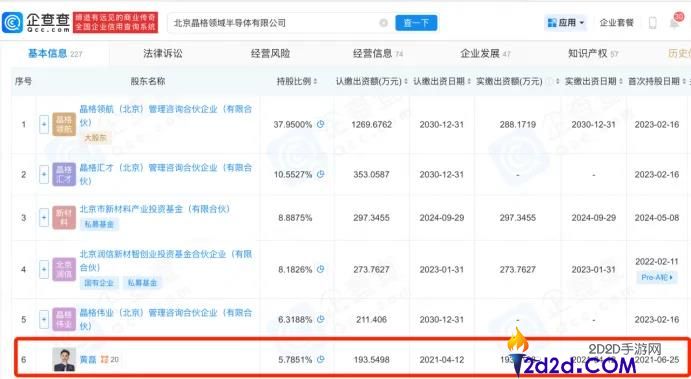691x379 pixels.
Task: Click the 晶格伟业 logo thumbnail
Action: coord(64,320)
